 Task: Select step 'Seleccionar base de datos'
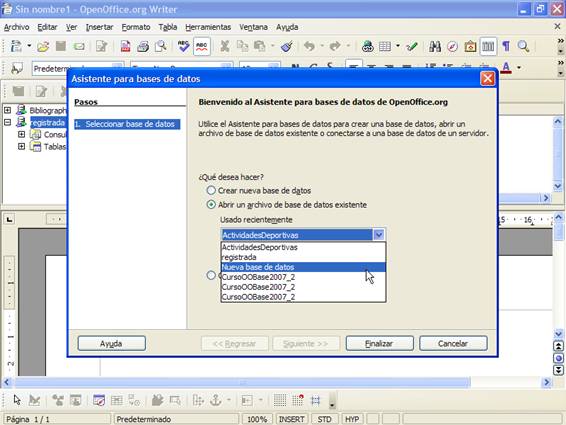[127, 124]
